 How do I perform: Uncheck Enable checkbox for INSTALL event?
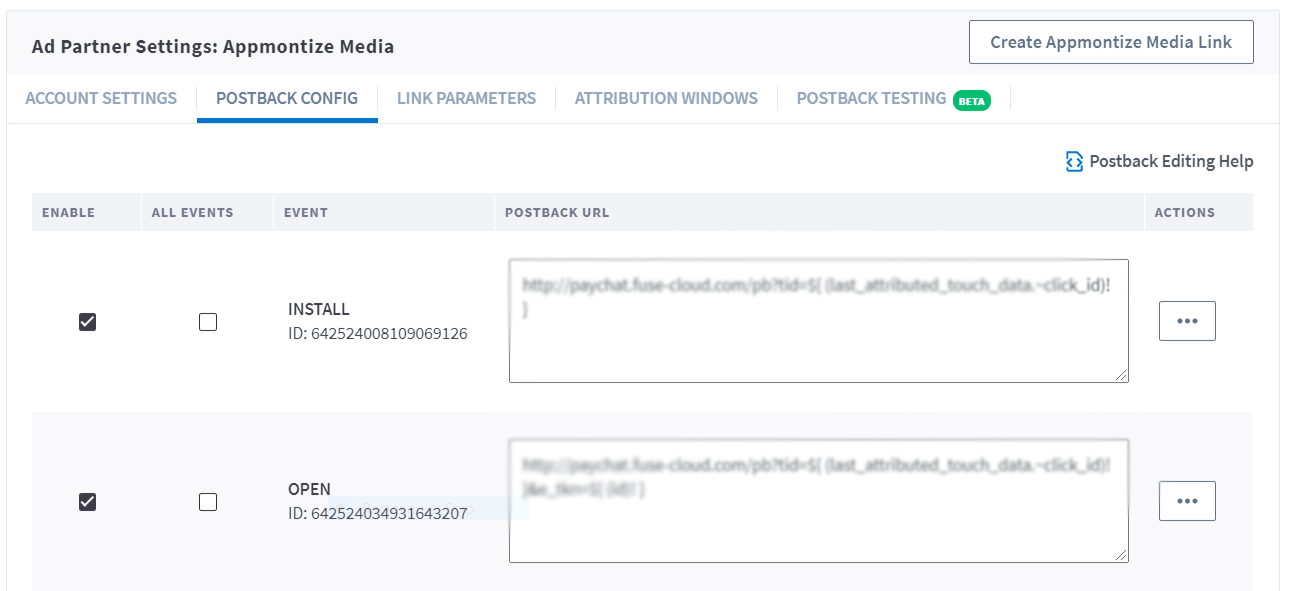click(87, 322)
